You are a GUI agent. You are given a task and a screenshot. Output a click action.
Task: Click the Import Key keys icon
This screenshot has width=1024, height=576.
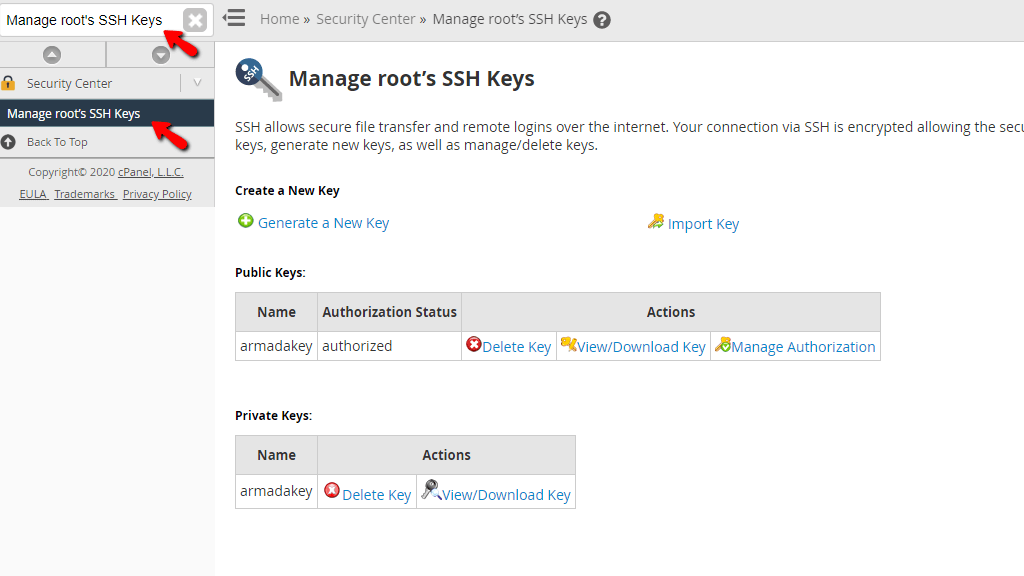[656, 222]
